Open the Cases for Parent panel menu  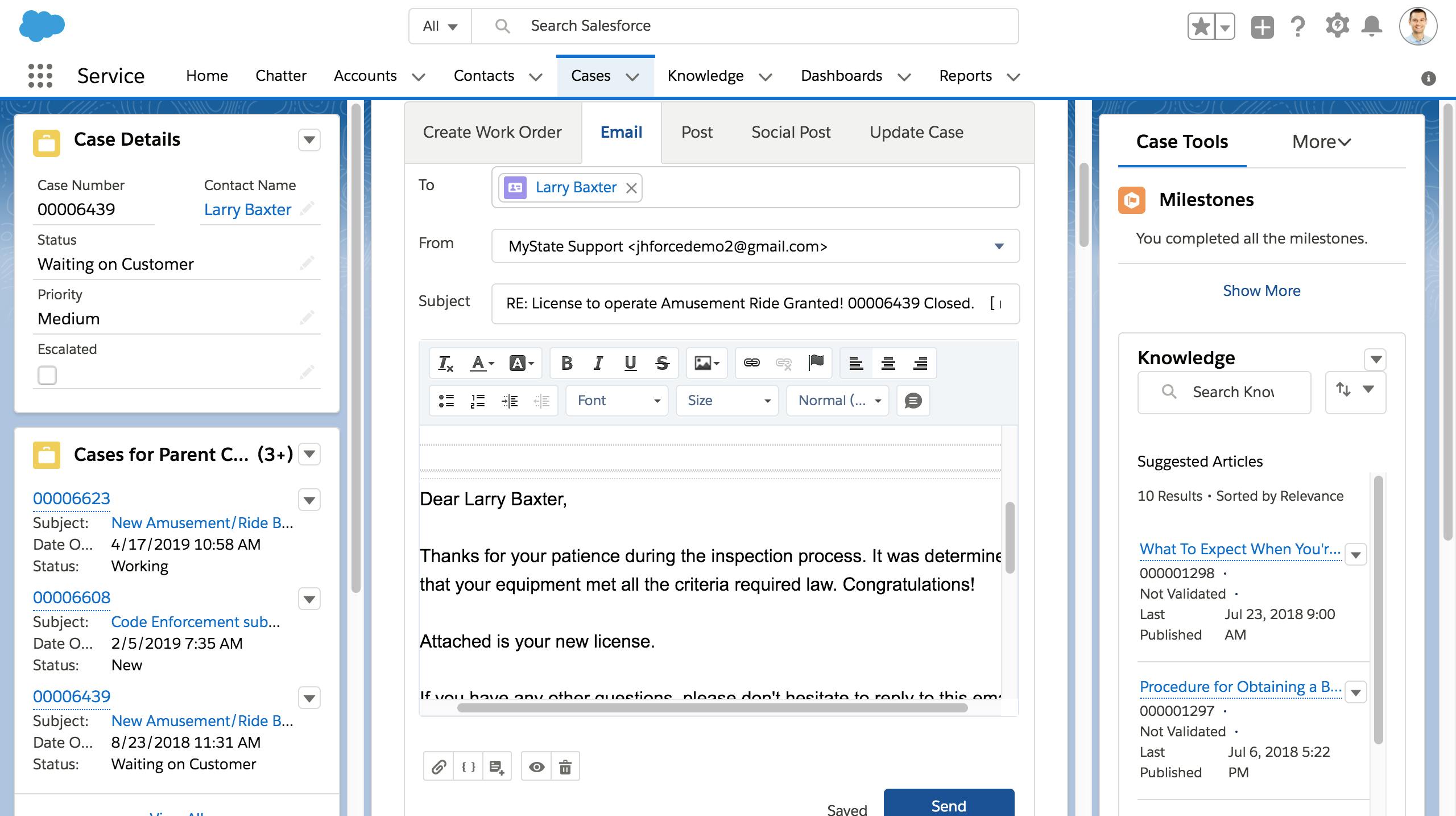(x=309, y=454)
